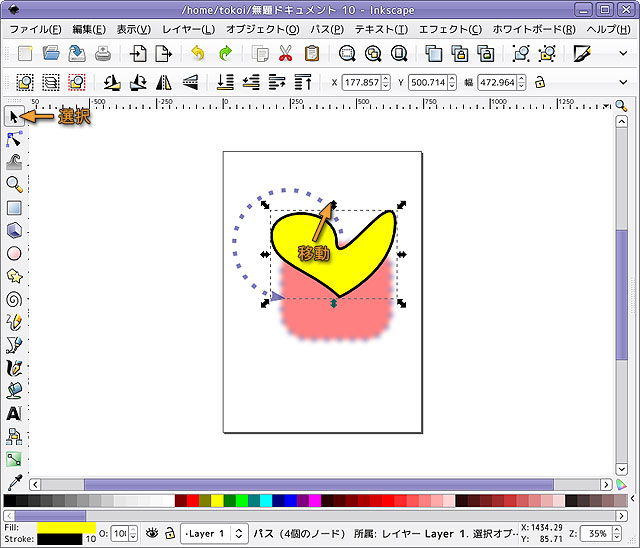This screenshot has height=548, width=640.
Task: Select the Zoom magnifier tool
Action: click(14, 184)
